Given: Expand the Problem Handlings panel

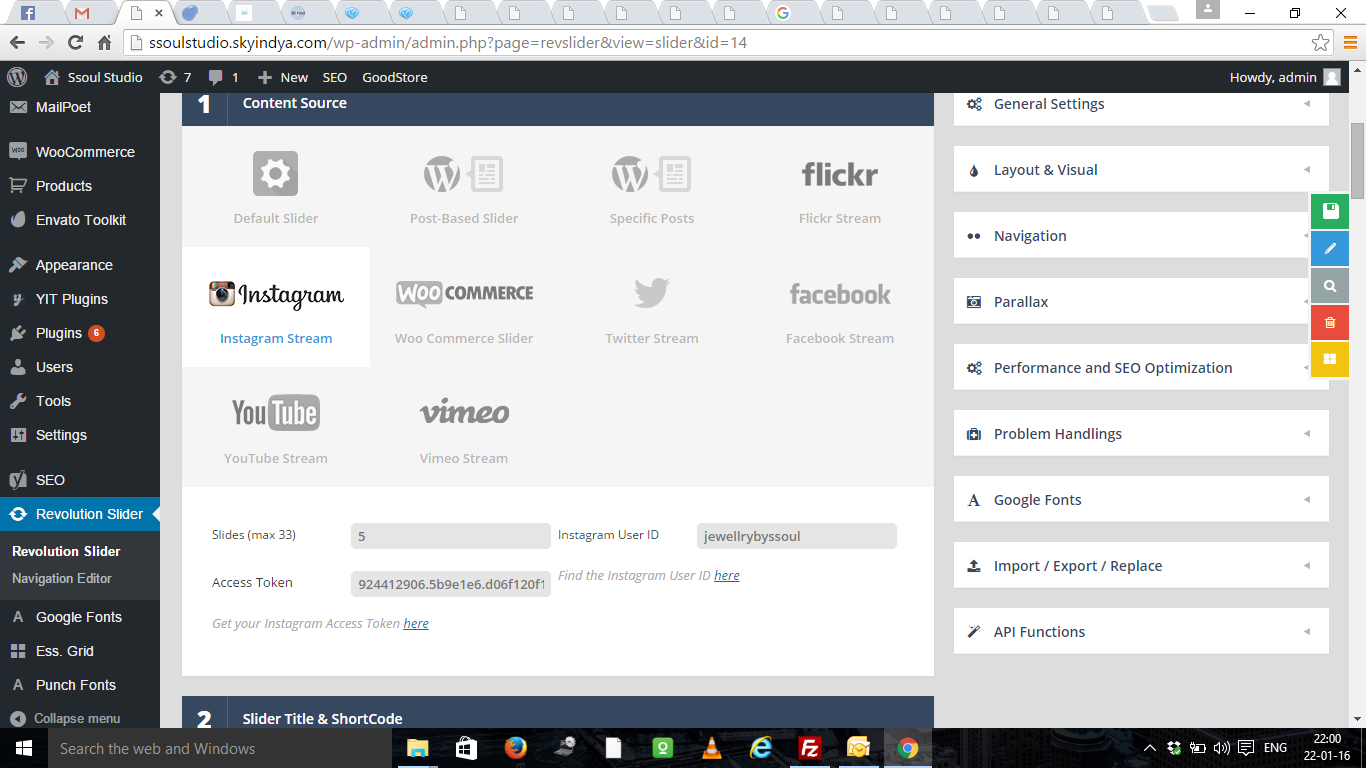Looking at the screenshot, I should pos(1141,434).
